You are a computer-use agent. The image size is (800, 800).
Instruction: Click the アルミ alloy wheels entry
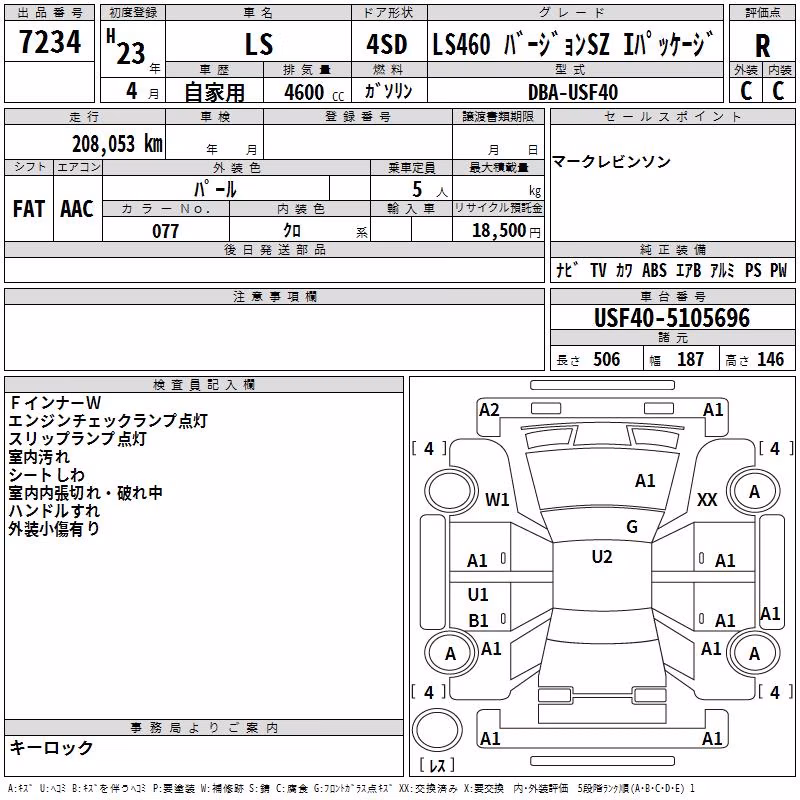click(722, 270)
